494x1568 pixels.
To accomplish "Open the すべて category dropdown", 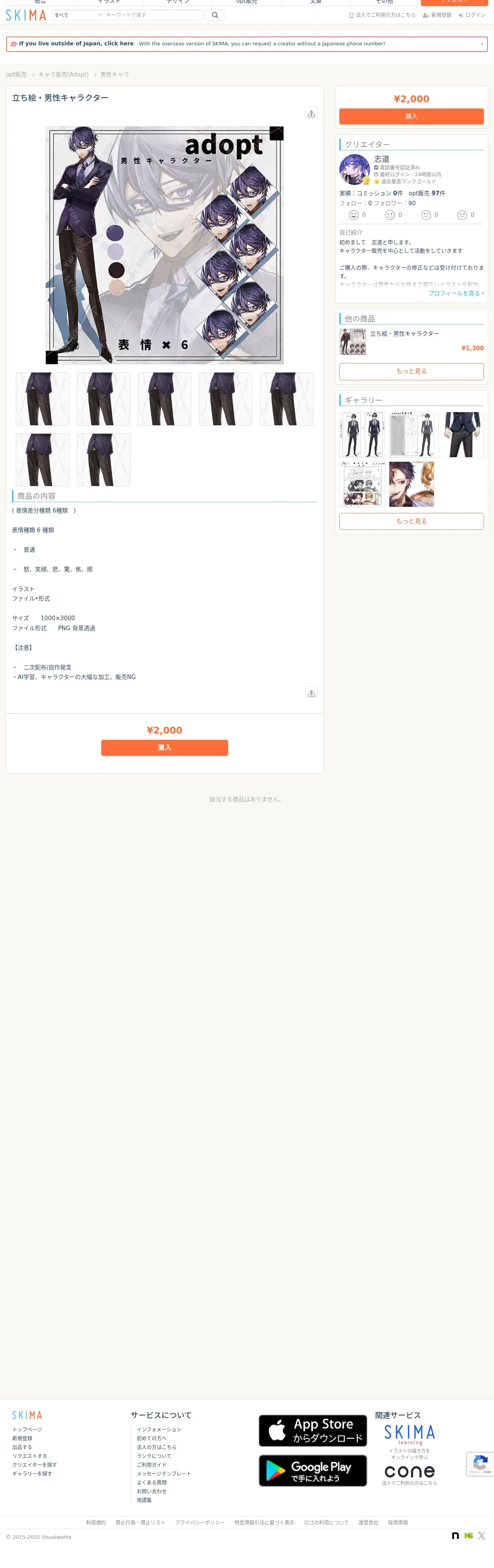I will [x=77, y=15].
